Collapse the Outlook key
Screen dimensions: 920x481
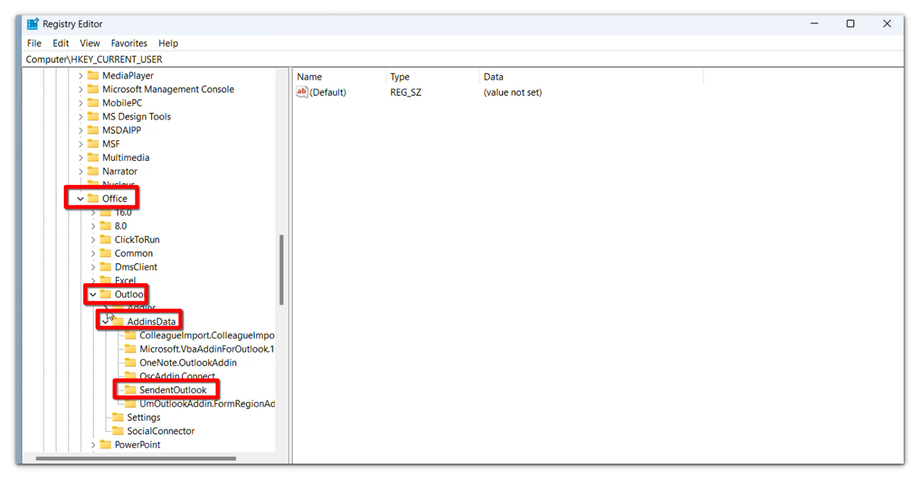point(93,294)
